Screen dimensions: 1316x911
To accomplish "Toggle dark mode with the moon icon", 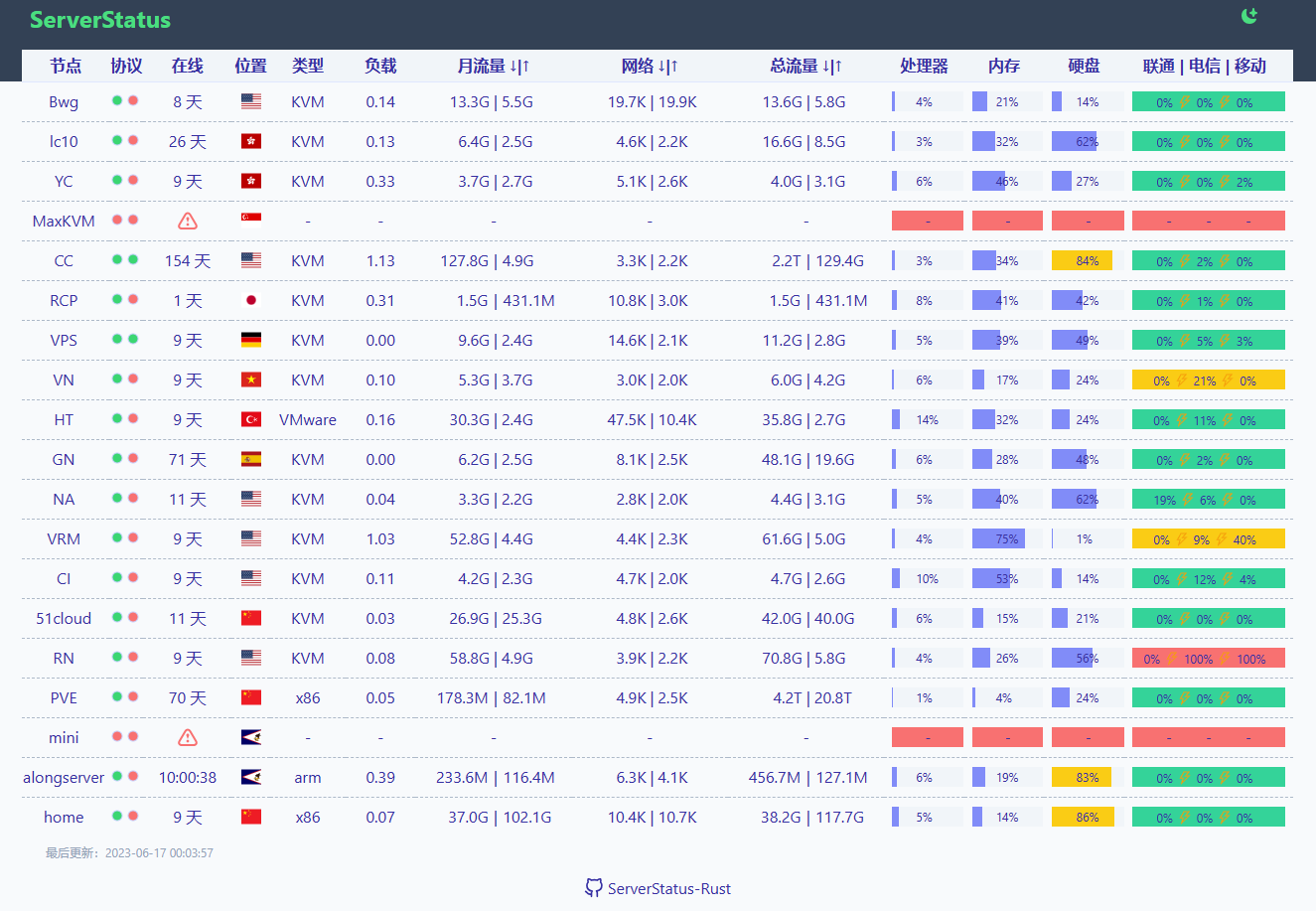I will (x=1247, y=16).
